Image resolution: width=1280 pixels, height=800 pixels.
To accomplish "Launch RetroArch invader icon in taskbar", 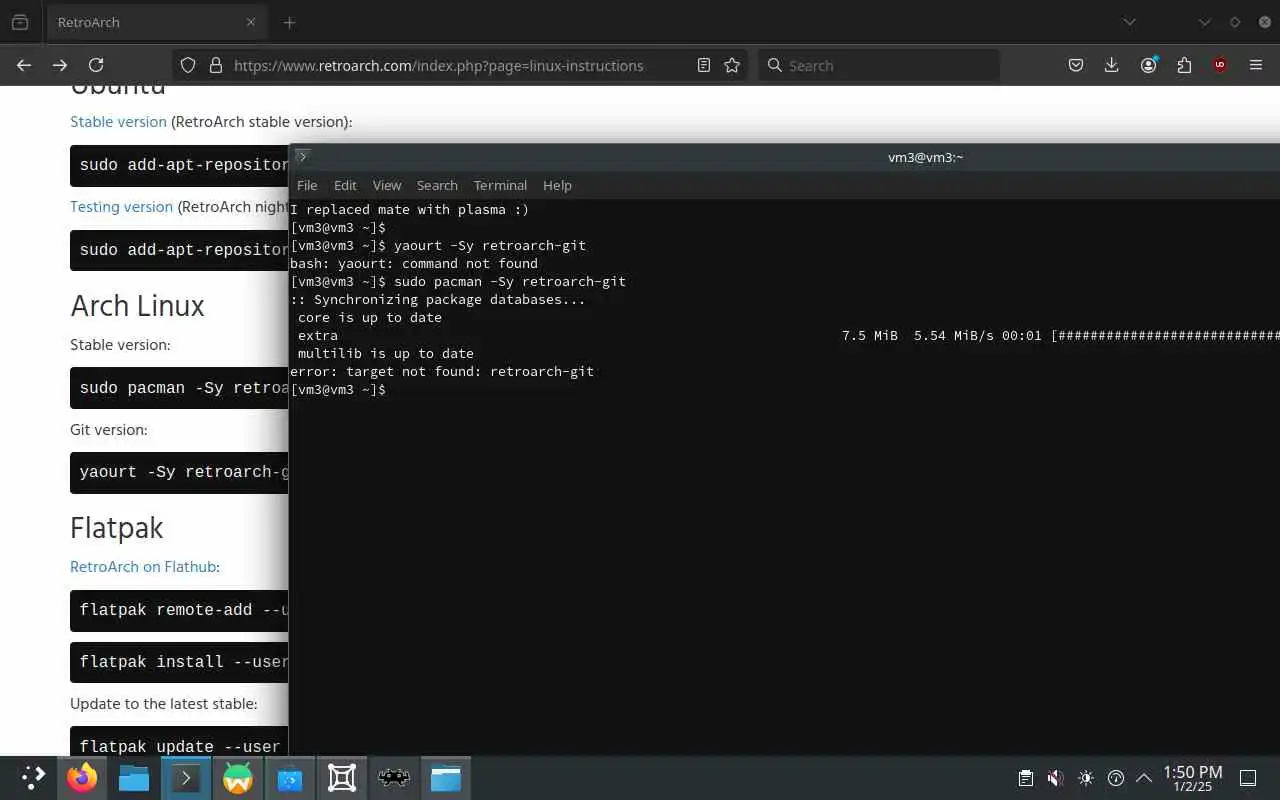I will coord(394,777).
